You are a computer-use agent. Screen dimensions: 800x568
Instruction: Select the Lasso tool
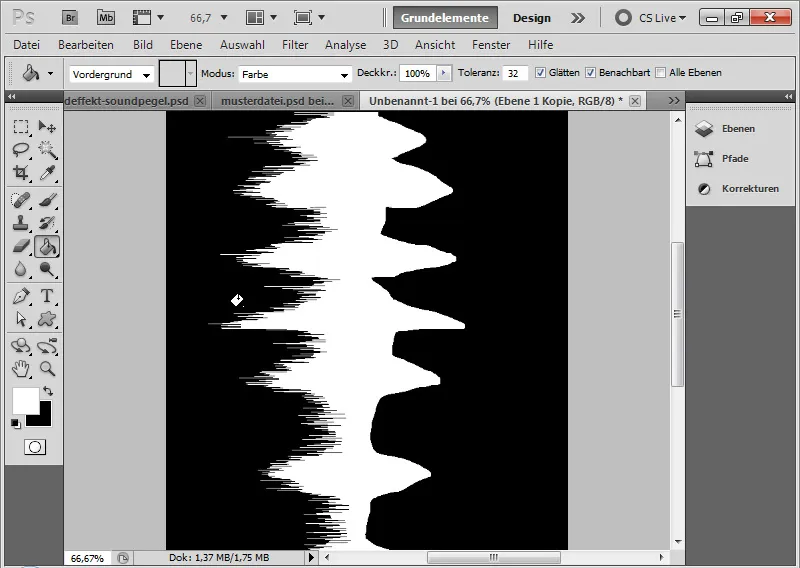click(21, 150)
